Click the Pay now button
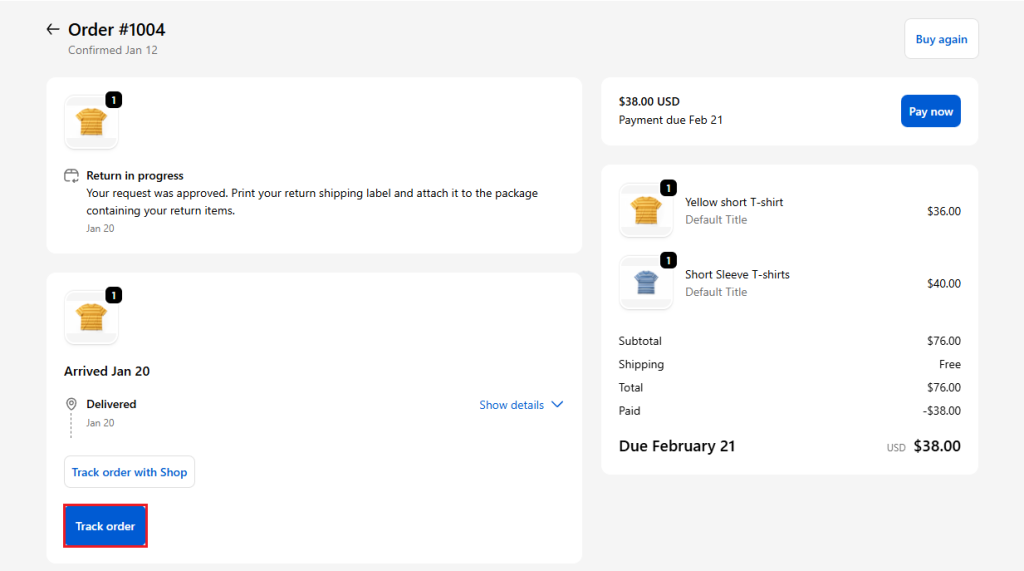Image resolution: width=1024 pixels, height=571 pixels. click(x=931, y=112)
